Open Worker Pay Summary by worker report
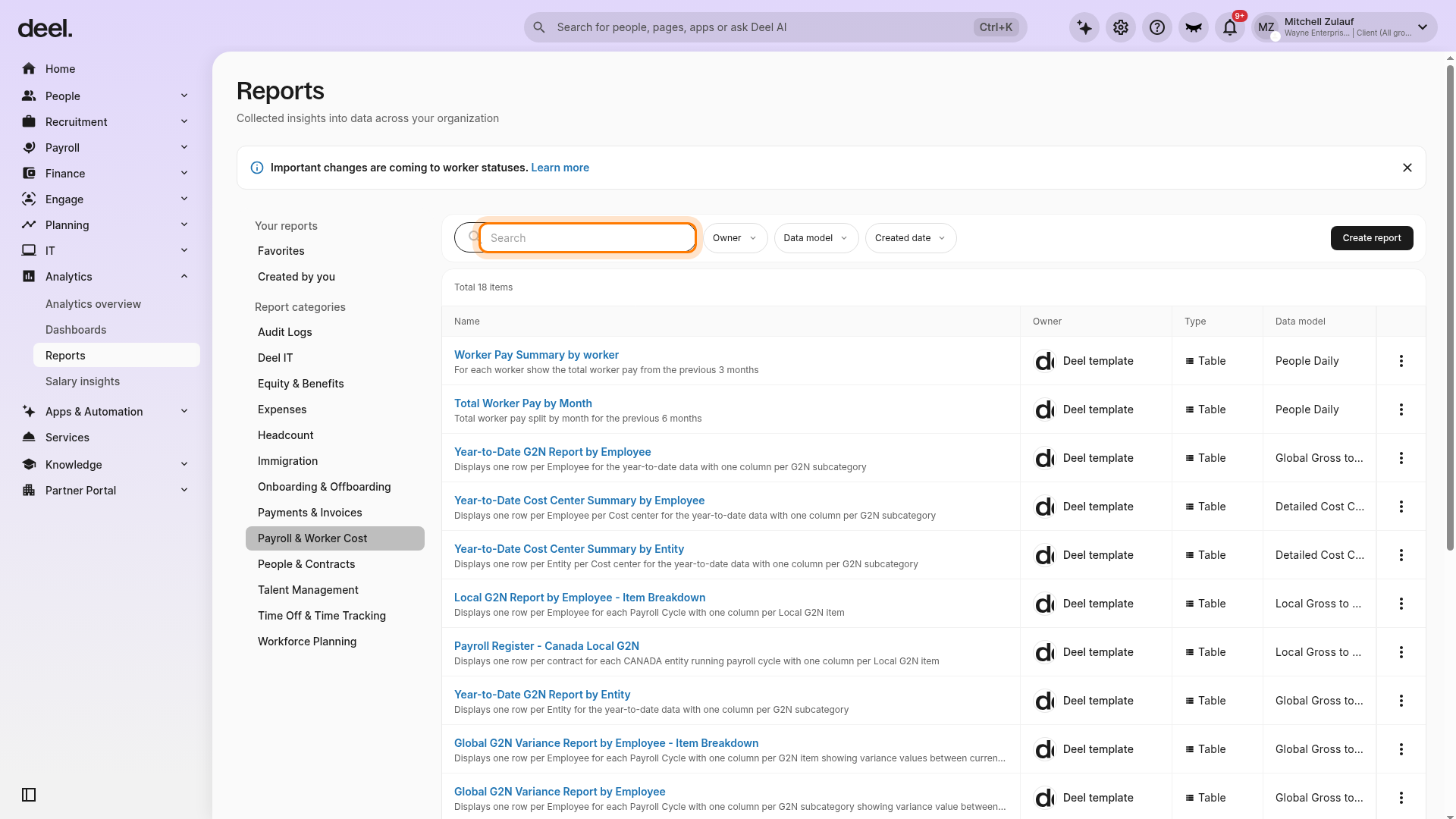 point(536,355)
